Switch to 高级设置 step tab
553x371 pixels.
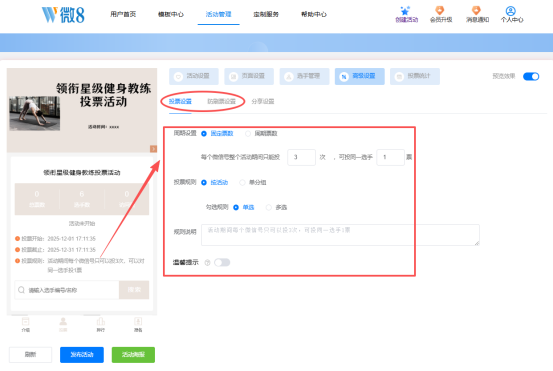coord(360,76)
